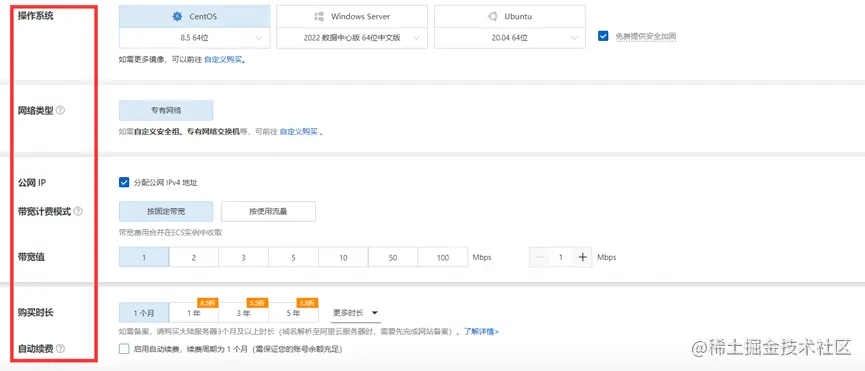Set bandwidth preset to 5 Mbps
The width and height of the screenshot is (865, 371).
click(x=293, y=257)
